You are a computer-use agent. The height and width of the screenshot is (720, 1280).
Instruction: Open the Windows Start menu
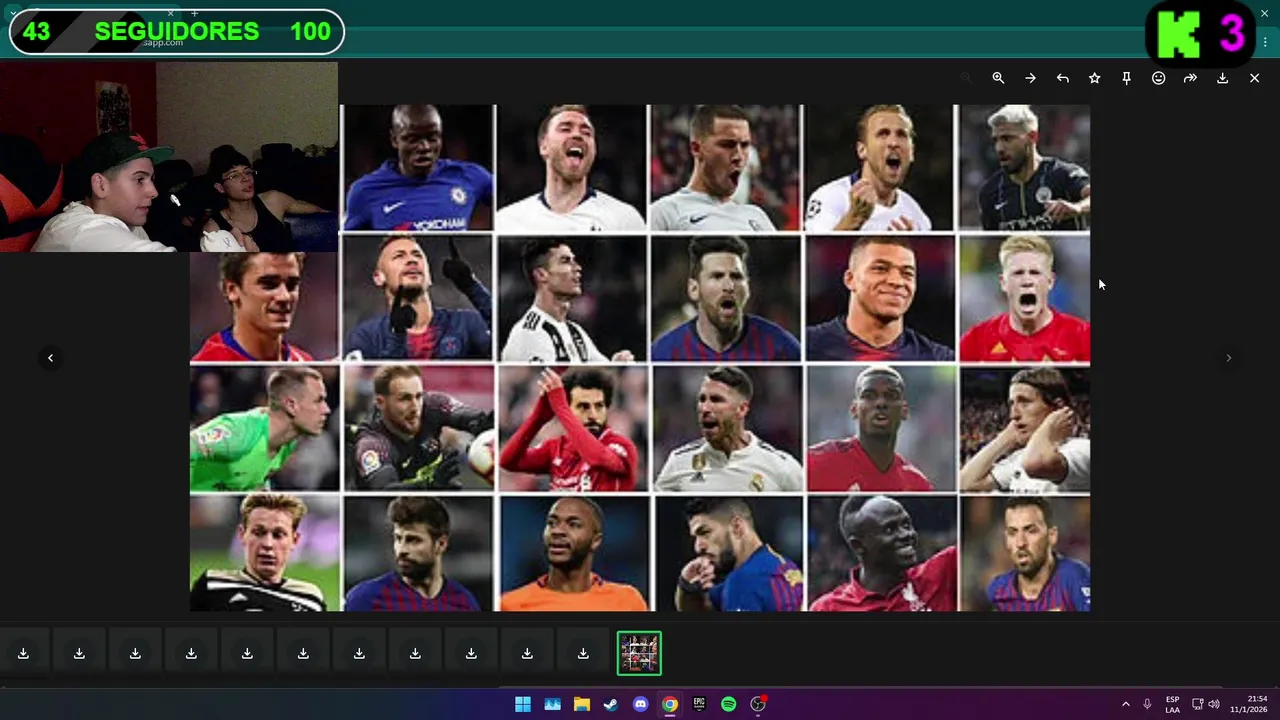[523, 704]
